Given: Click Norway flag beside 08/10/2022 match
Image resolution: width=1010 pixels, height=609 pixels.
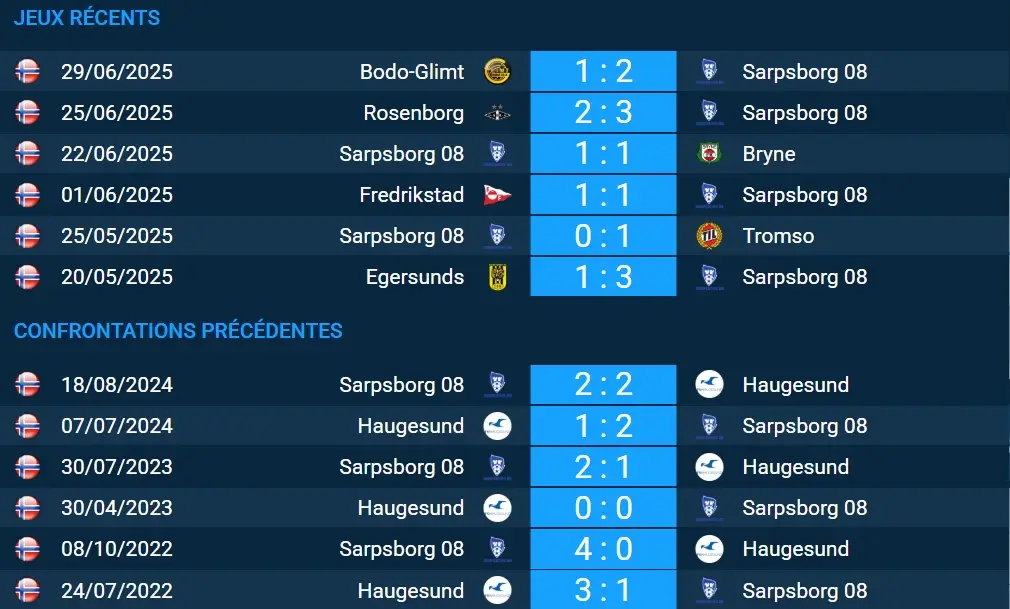Looking at the screenshot, I should 27,549.
